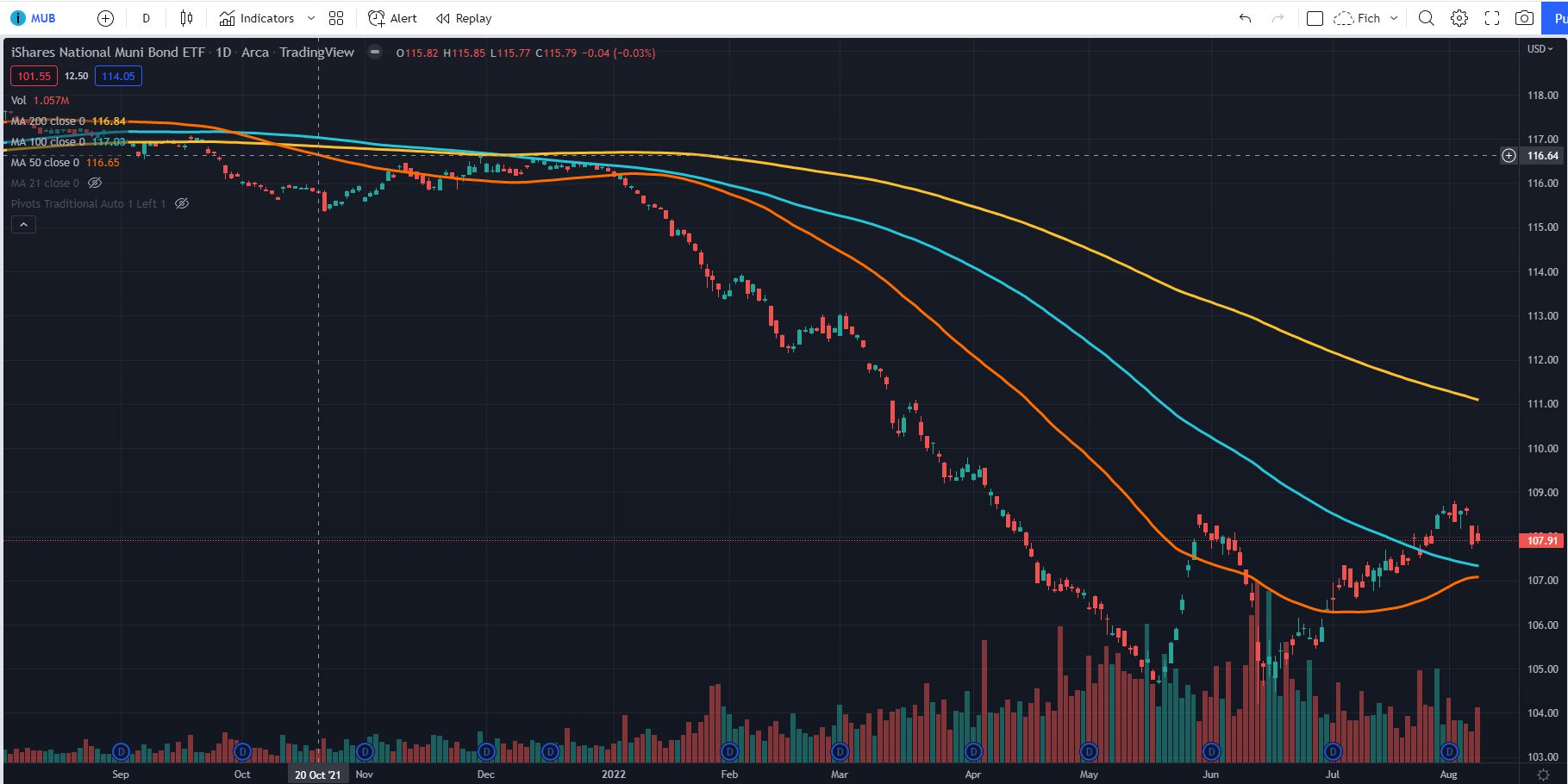Expand the indicator favorites dropdown arrow

tap(311, 18)
